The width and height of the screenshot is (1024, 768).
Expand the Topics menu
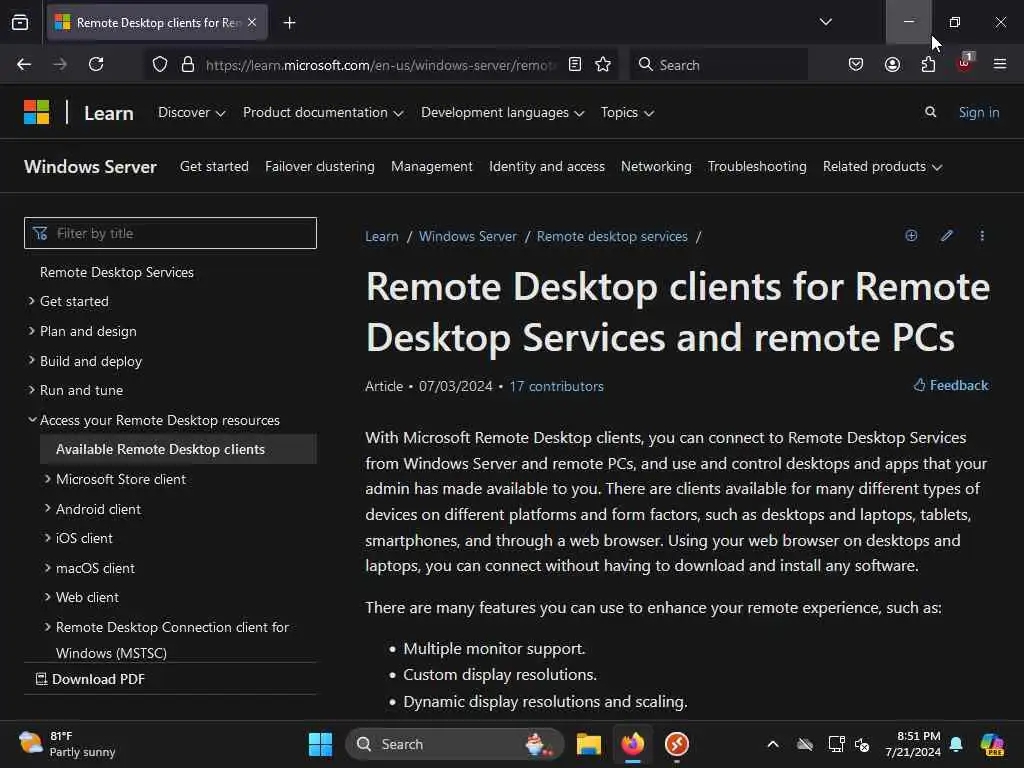[627, 112]
